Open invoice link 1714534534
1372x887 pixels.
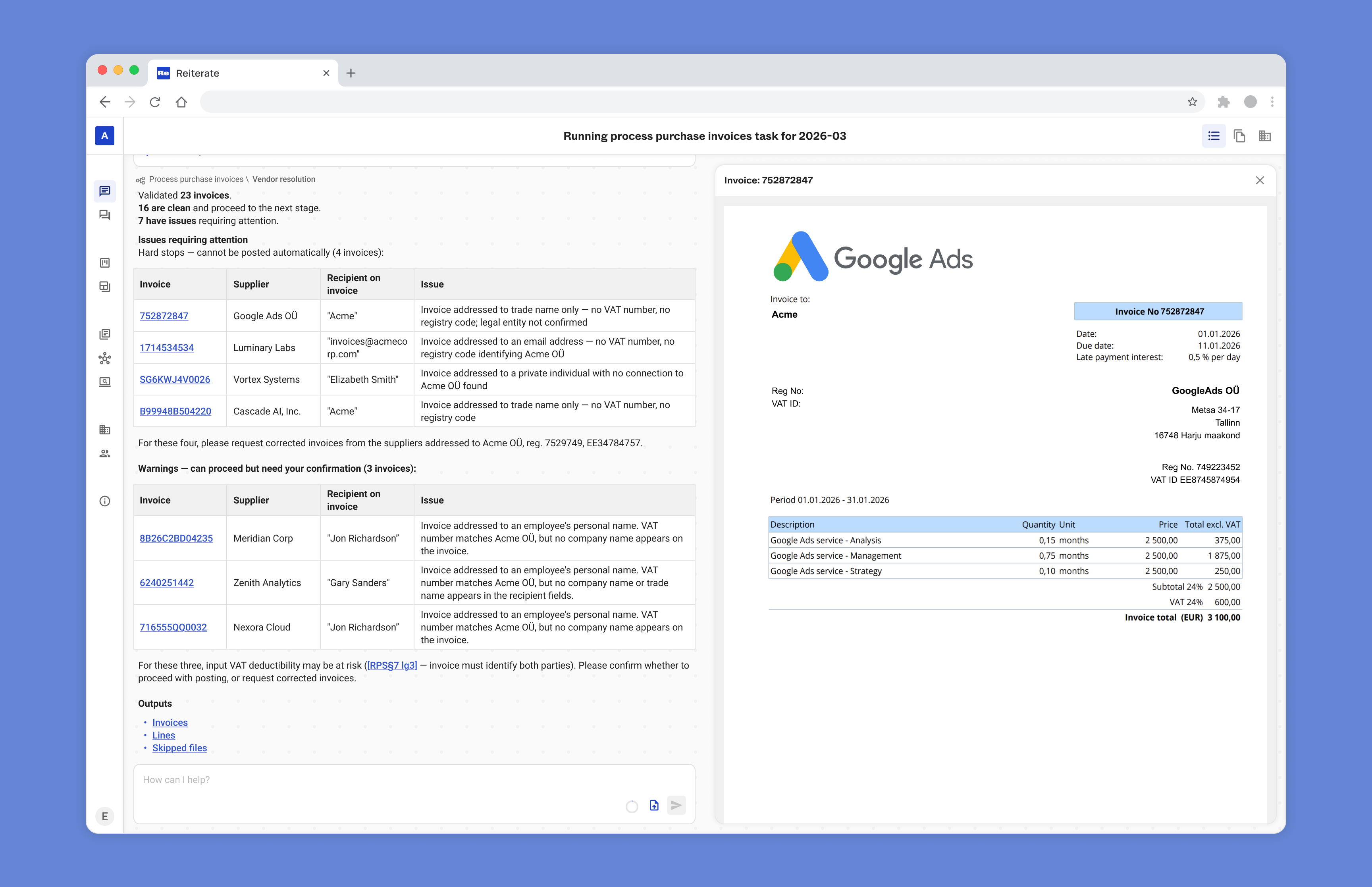coord(166,347)
